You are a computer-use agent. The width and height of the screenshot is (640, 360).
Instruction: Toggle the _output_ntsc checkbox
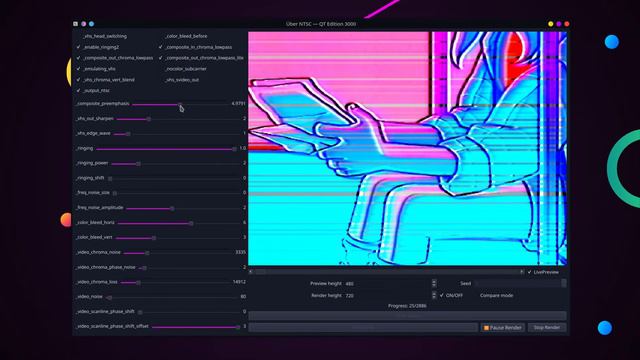pyautogui.click(x=93, y=91)
